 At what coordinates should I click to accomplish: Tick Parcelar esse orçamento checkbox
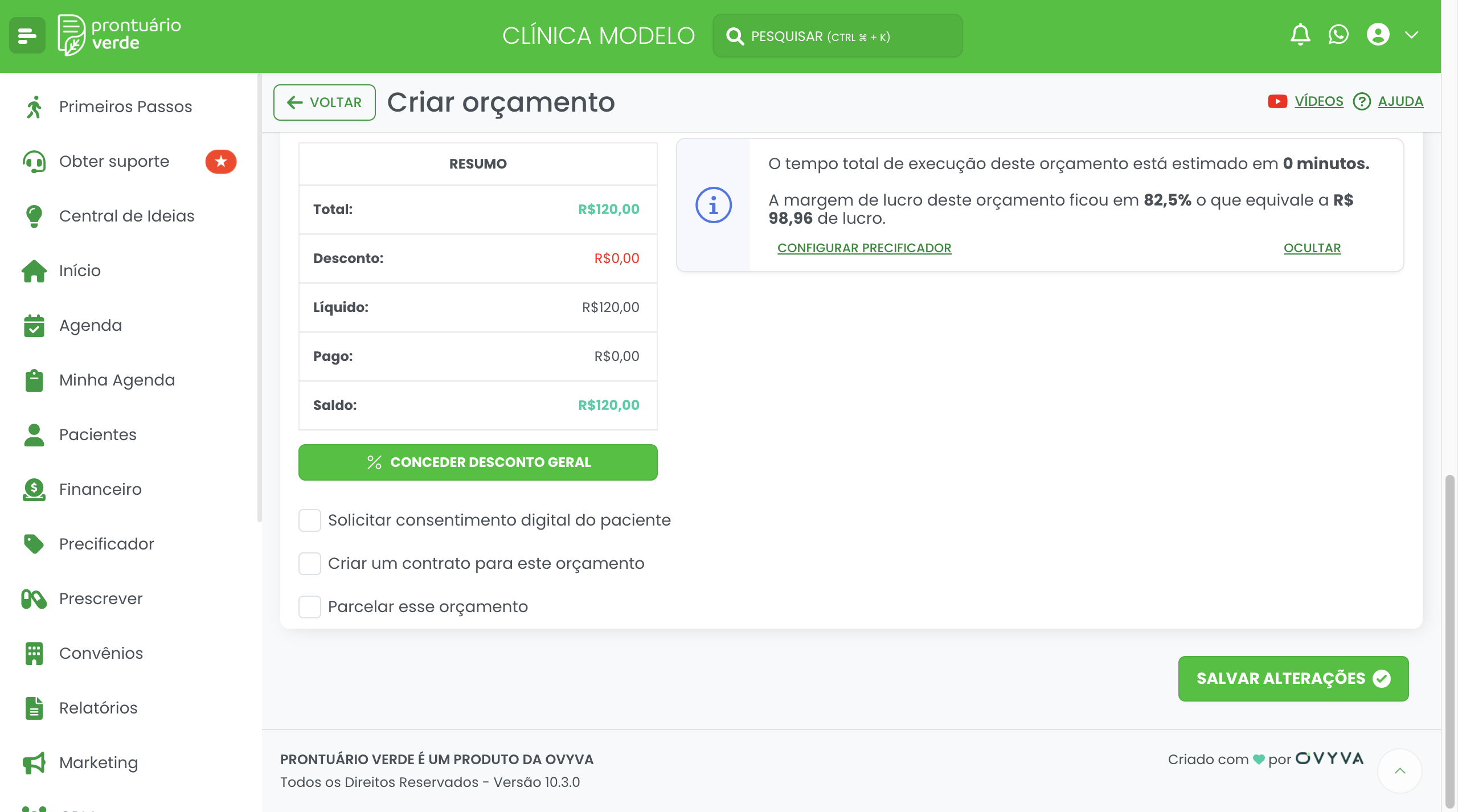coord(310,607)
